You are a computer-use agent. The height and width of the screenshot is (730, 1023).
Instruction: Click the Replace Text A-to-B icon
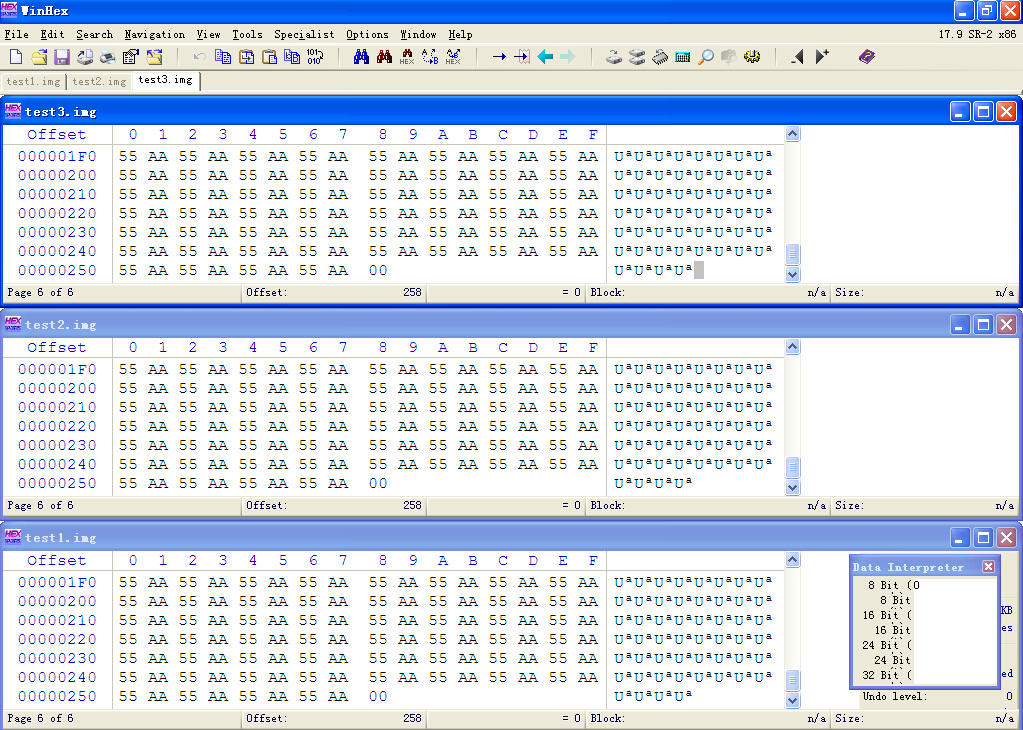(x=430, y=57)
